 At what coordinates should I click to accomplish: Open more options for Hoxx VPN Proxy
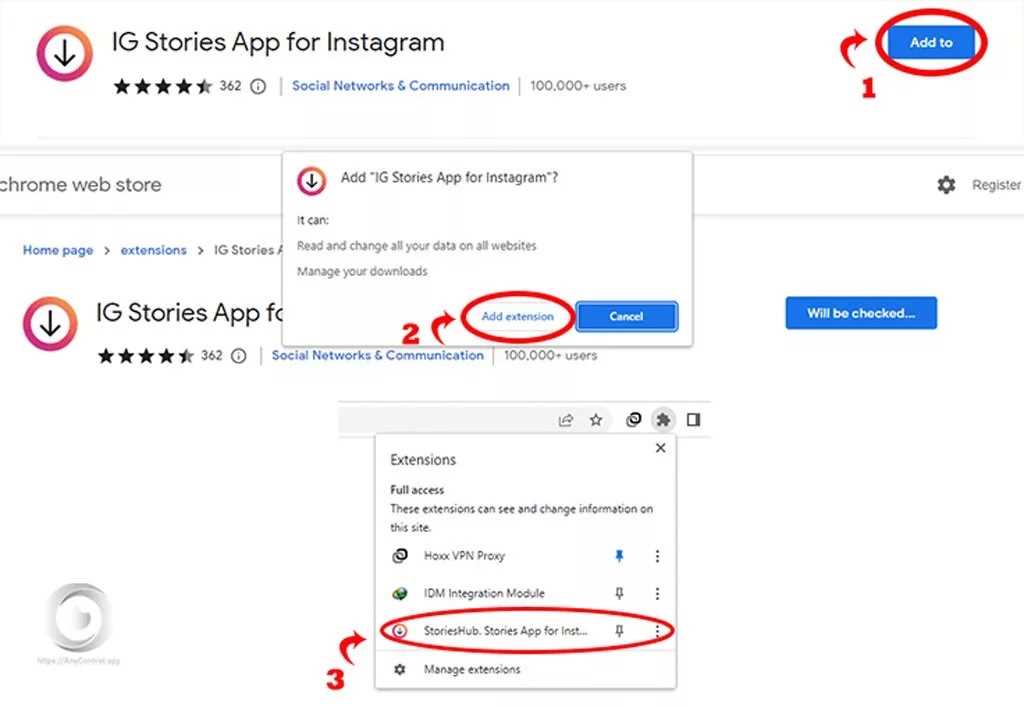pyautogui.click(x=657, y=556)
